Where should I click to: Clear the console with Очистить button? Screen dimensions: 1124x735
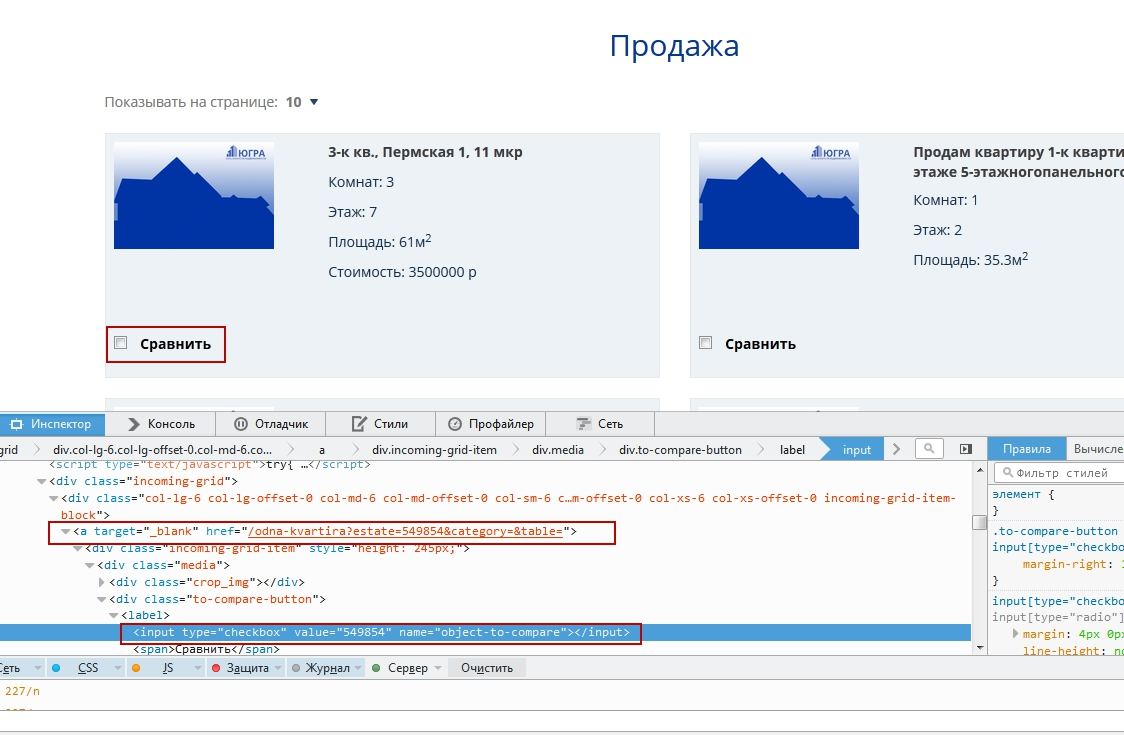(487, 668)
